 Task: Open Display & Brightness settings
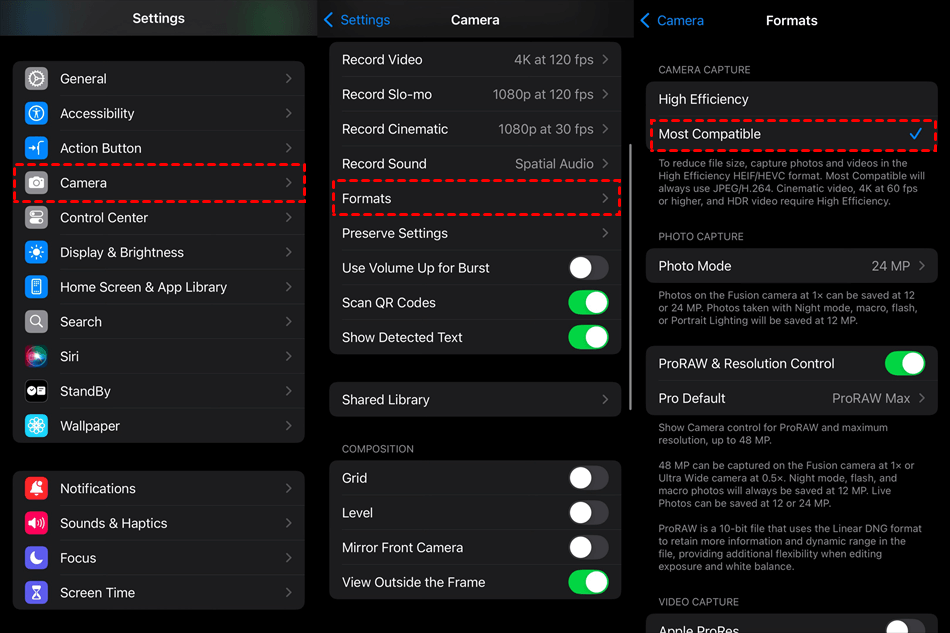point(159,252)
